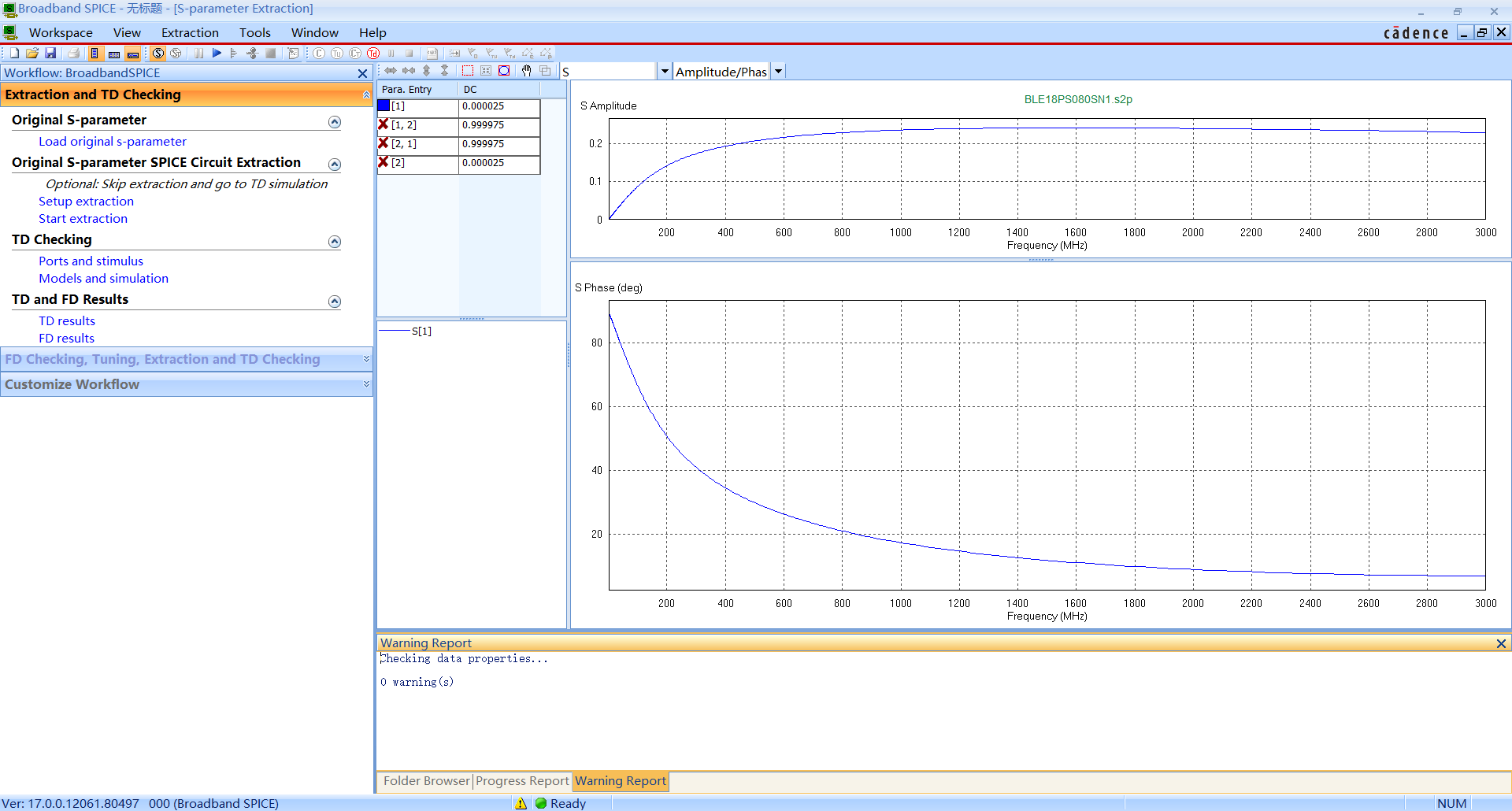
Task: Open a file via the folder icon
Action: [x=32, y=54]
